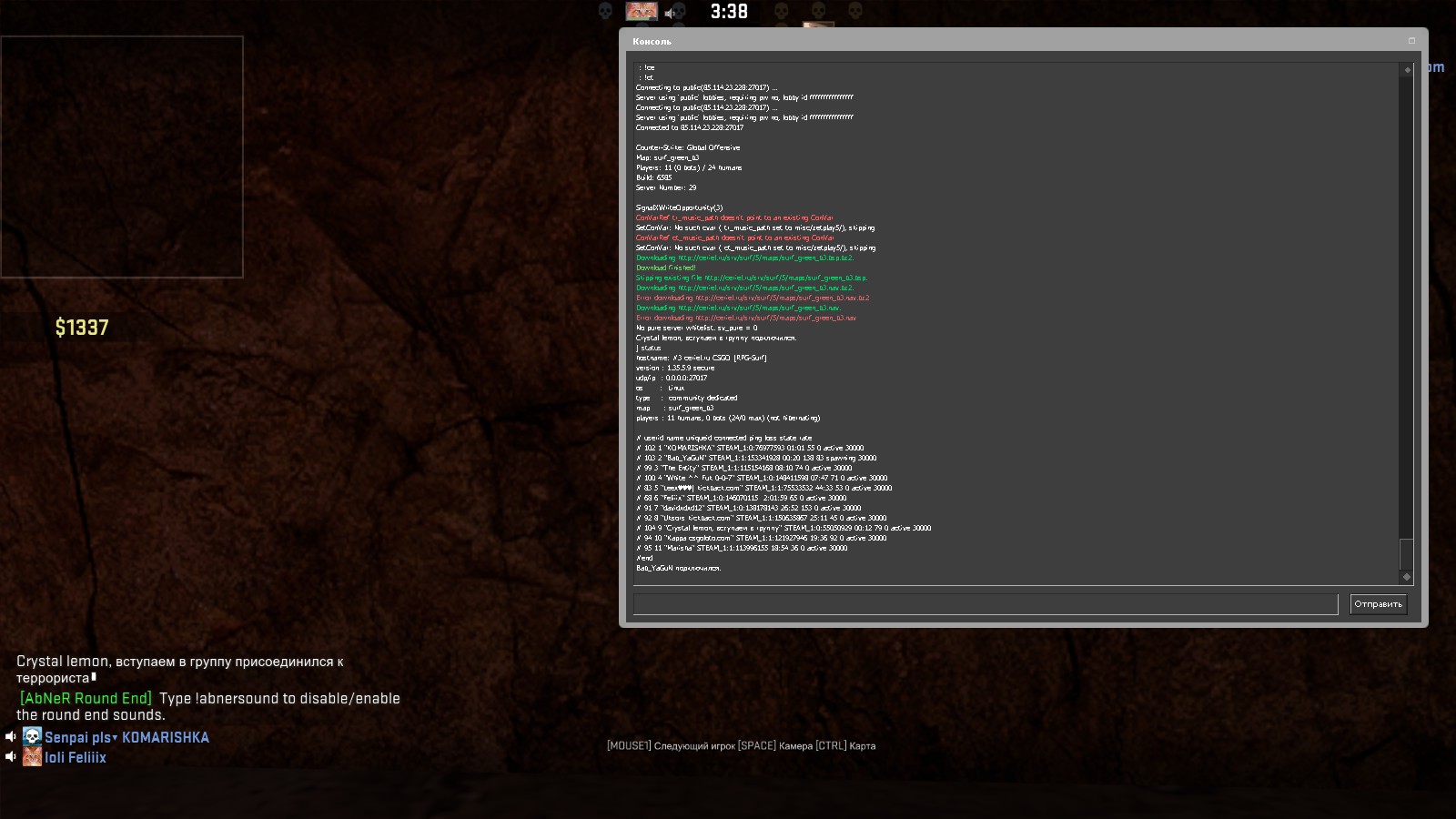The width and height of the screenshot is (1456, 819).
Task: Click the small triangle after Senpai pls
Action: [115, 738]
